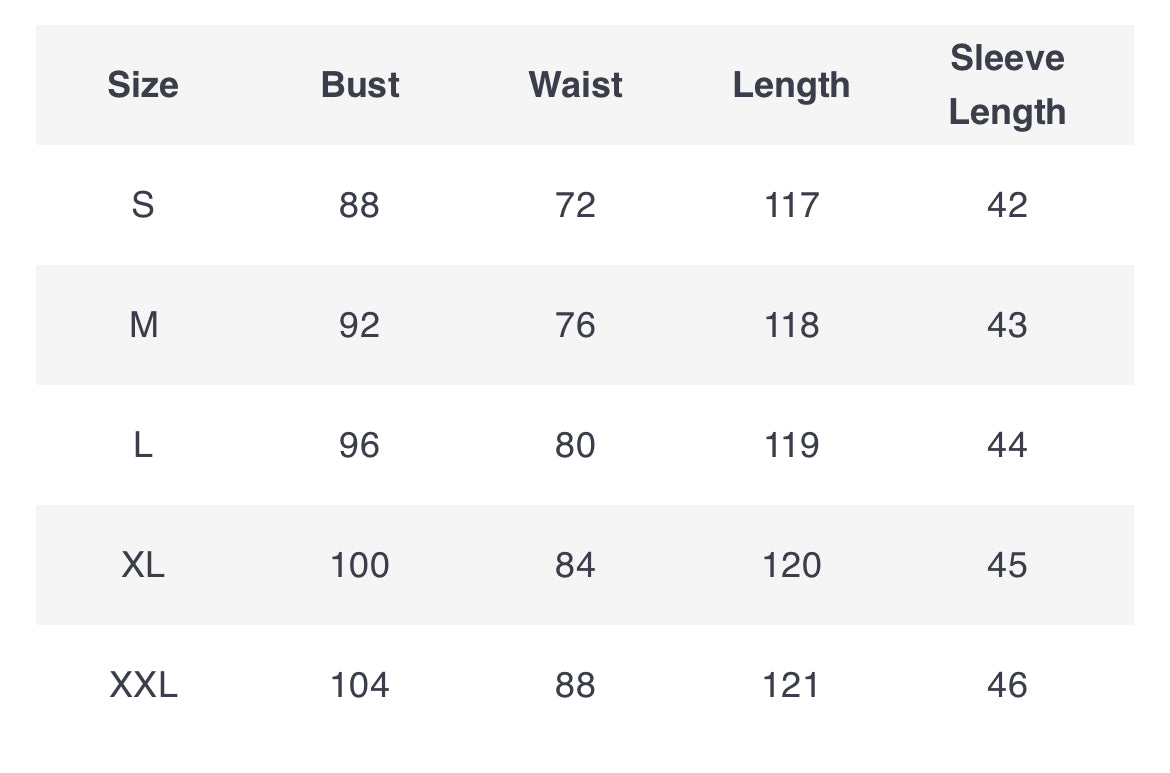Click waist value 72 in S row

575,205
